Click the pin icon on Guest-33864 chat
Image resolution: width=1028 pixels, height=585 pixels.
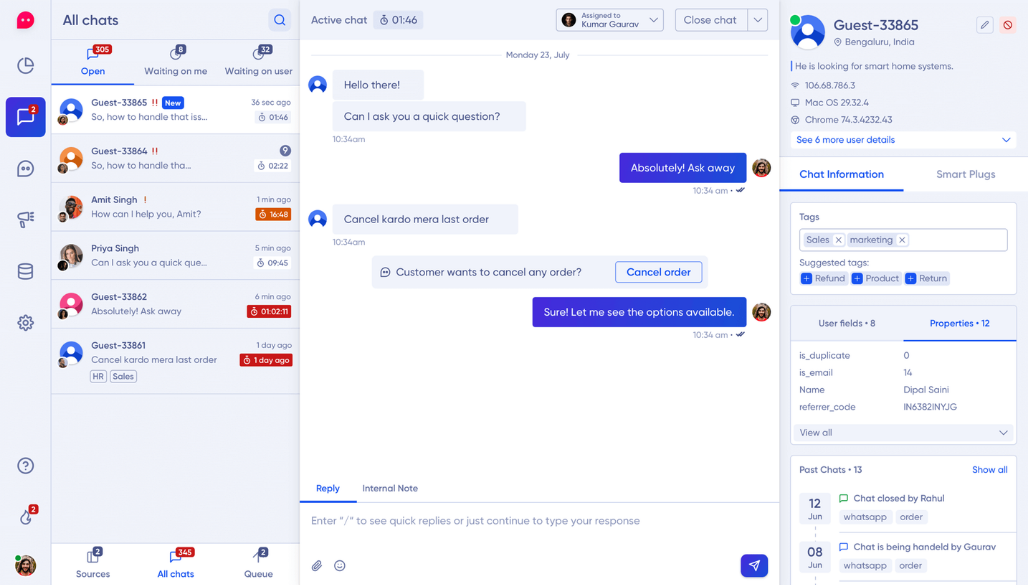[x=285, y=151]
